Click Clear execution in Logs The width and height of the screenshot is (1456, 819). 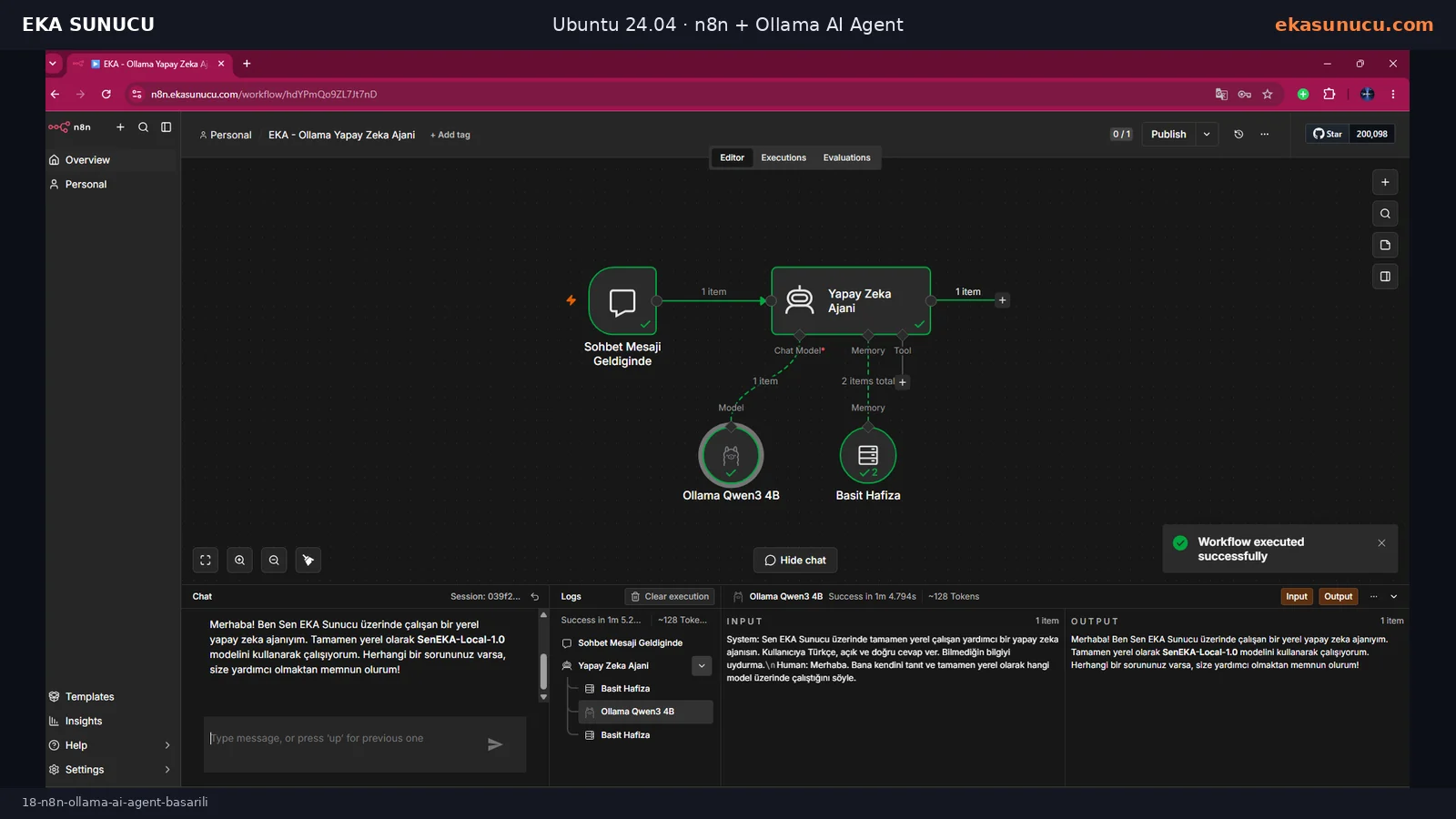[x=669, y=597]
